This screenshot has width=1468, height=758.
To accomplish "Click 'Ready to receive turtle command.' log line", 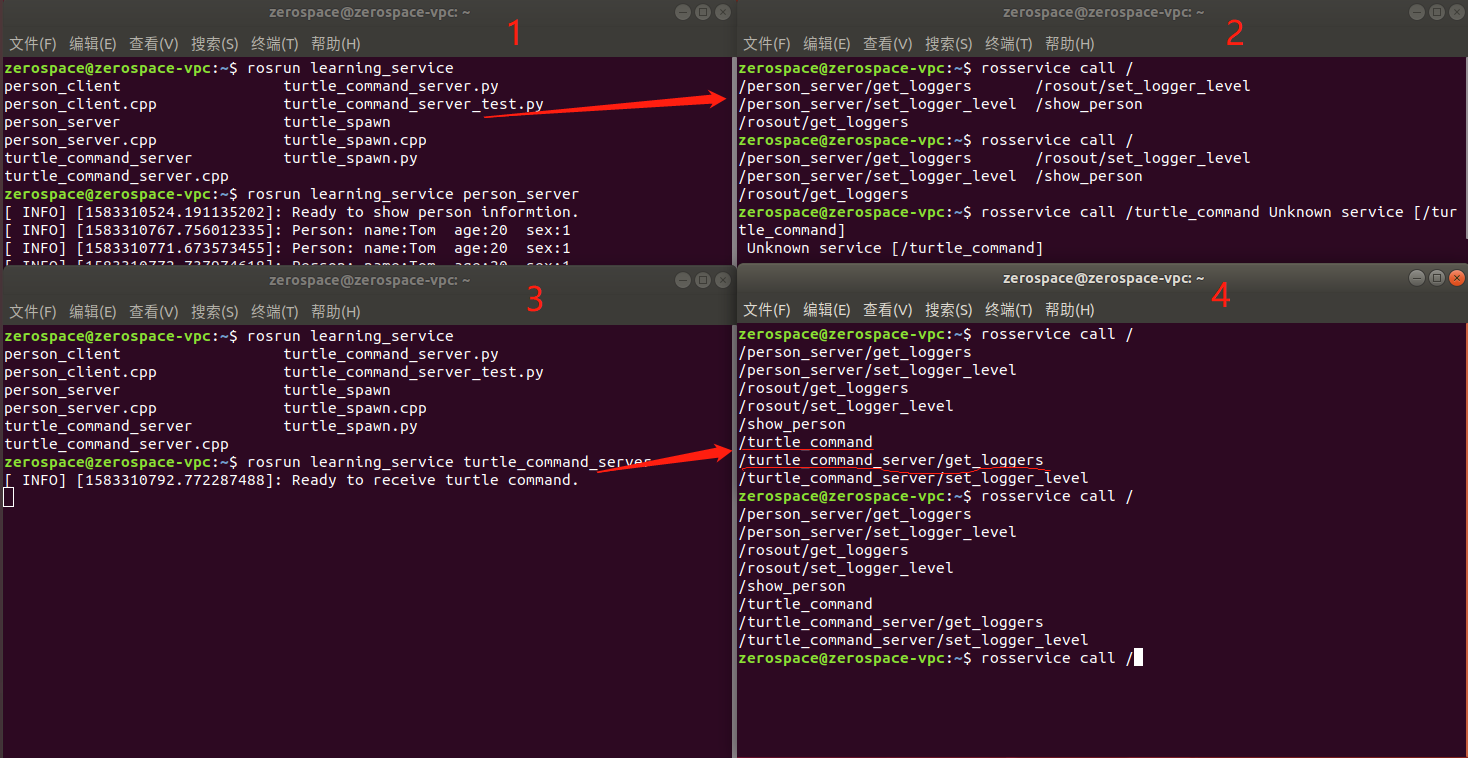I will [x=291, y=480].
